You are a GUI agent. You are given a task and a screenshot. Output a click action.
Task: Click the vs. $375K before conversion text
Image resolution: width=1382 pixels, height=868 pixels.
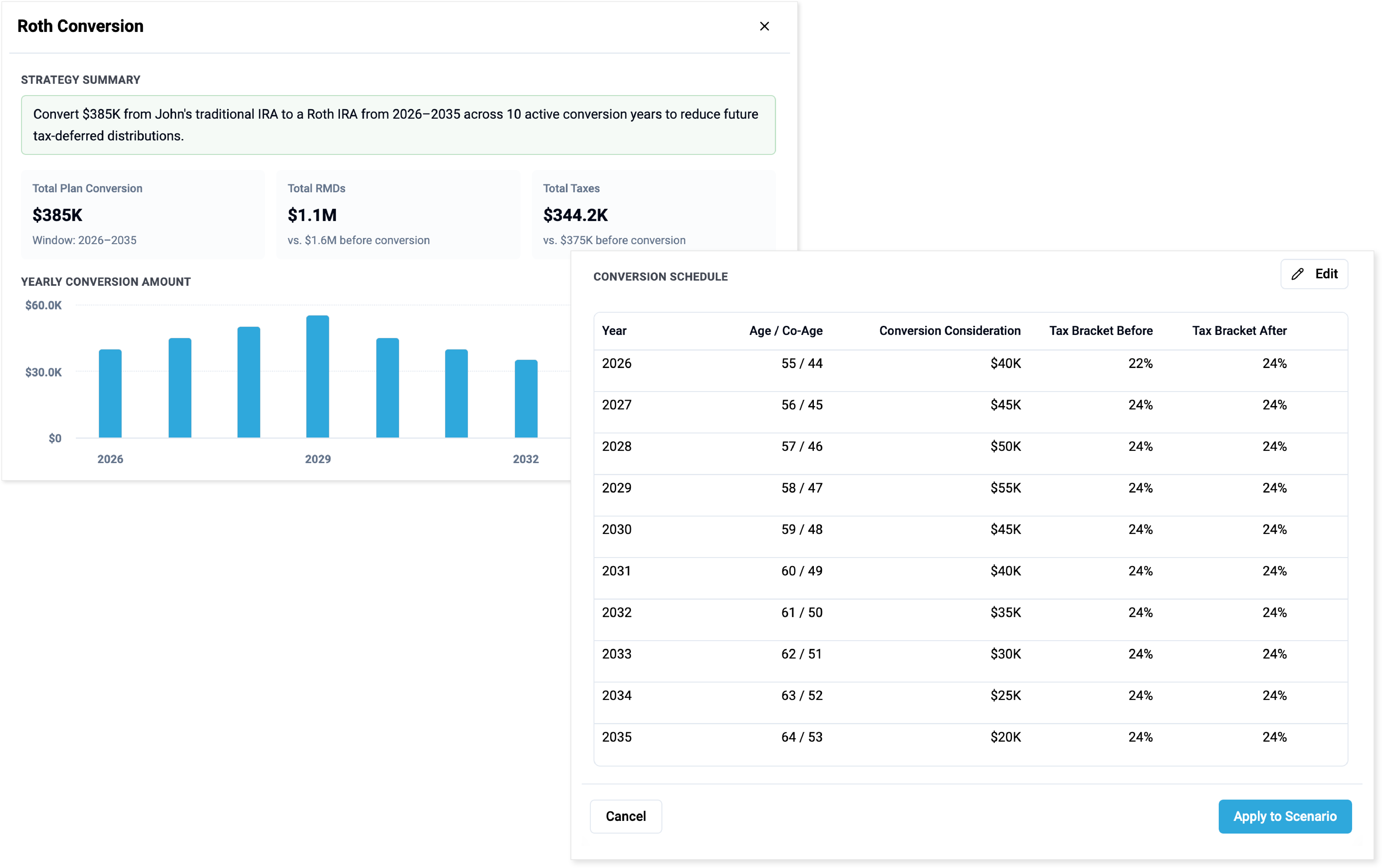click(614, 240)
